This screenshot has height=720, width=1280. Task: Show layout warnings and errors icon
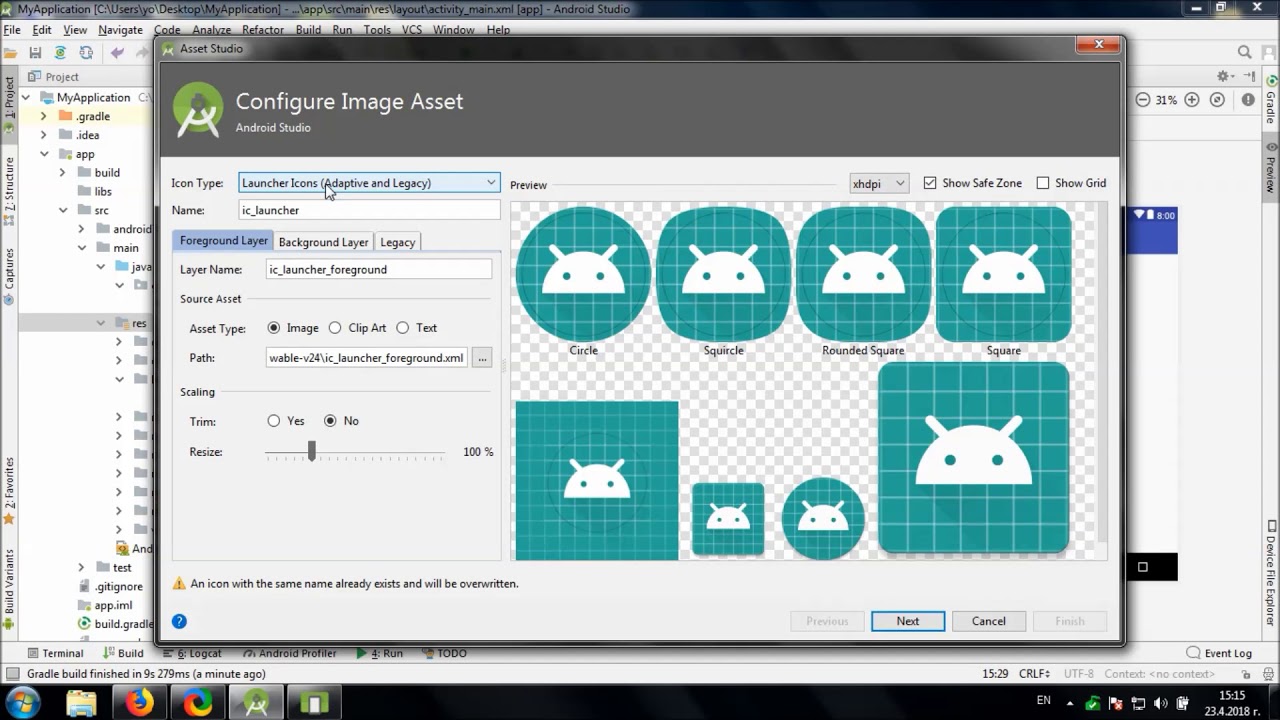pos(1248,100)
